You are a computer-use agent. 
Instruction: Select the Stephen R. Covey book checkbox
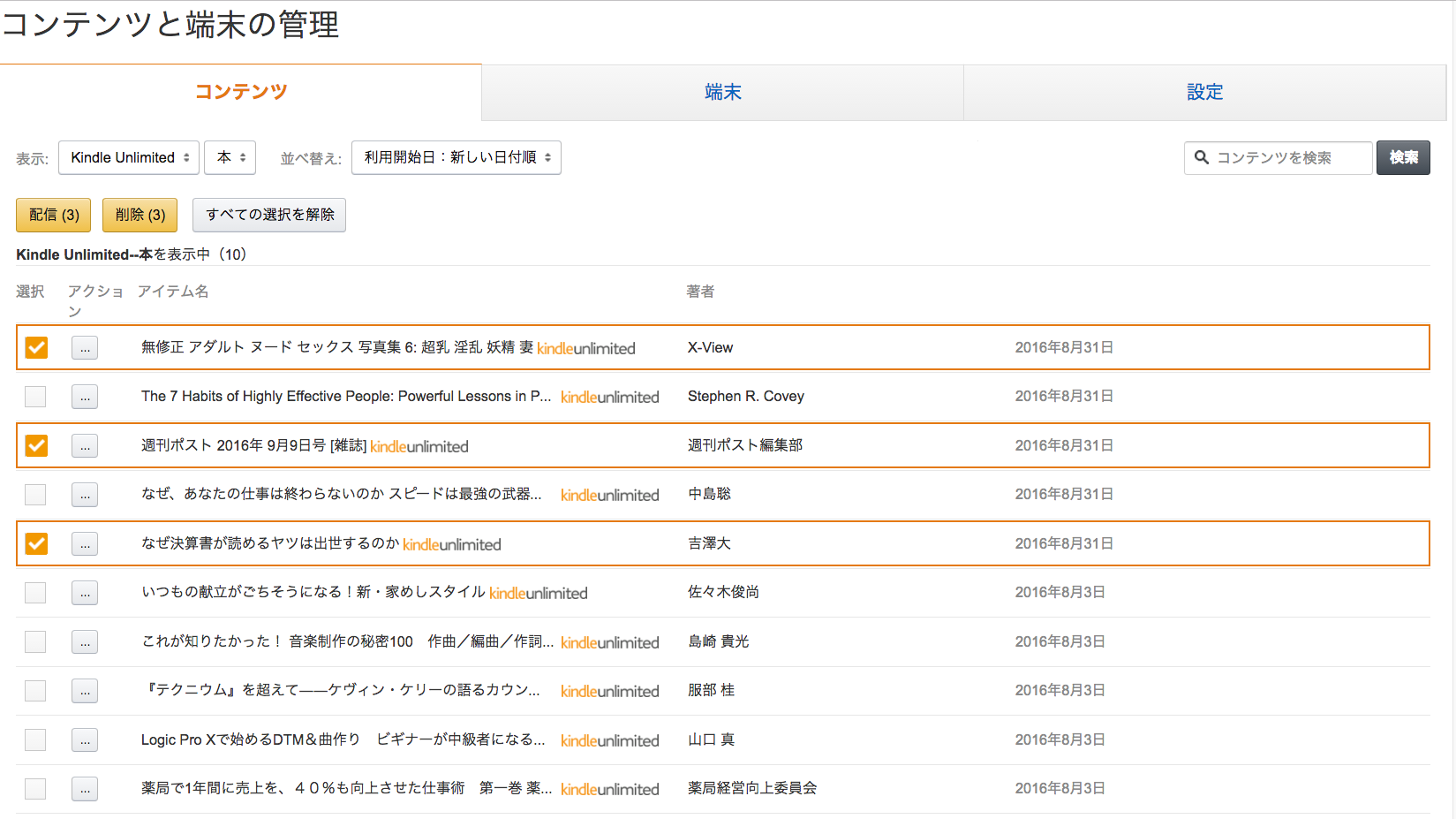pyautogui.click(x=35, y=397)
